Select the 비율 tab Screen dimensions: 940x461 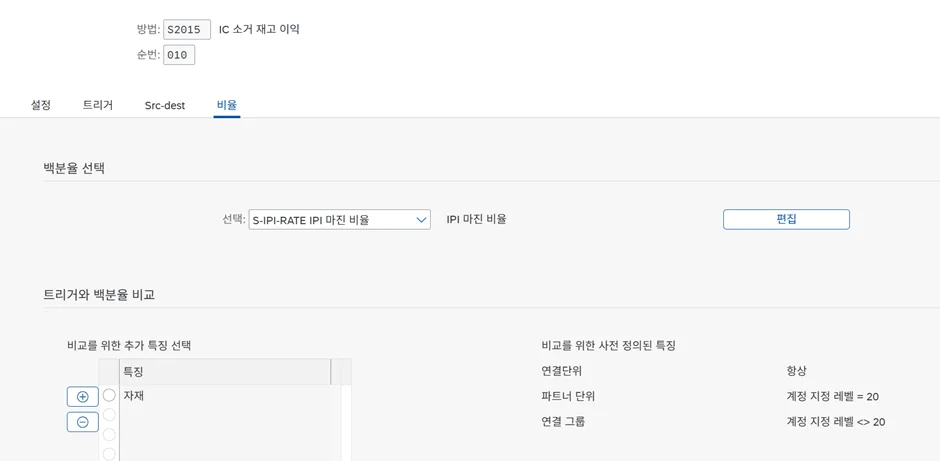click(x=227, y=105)
